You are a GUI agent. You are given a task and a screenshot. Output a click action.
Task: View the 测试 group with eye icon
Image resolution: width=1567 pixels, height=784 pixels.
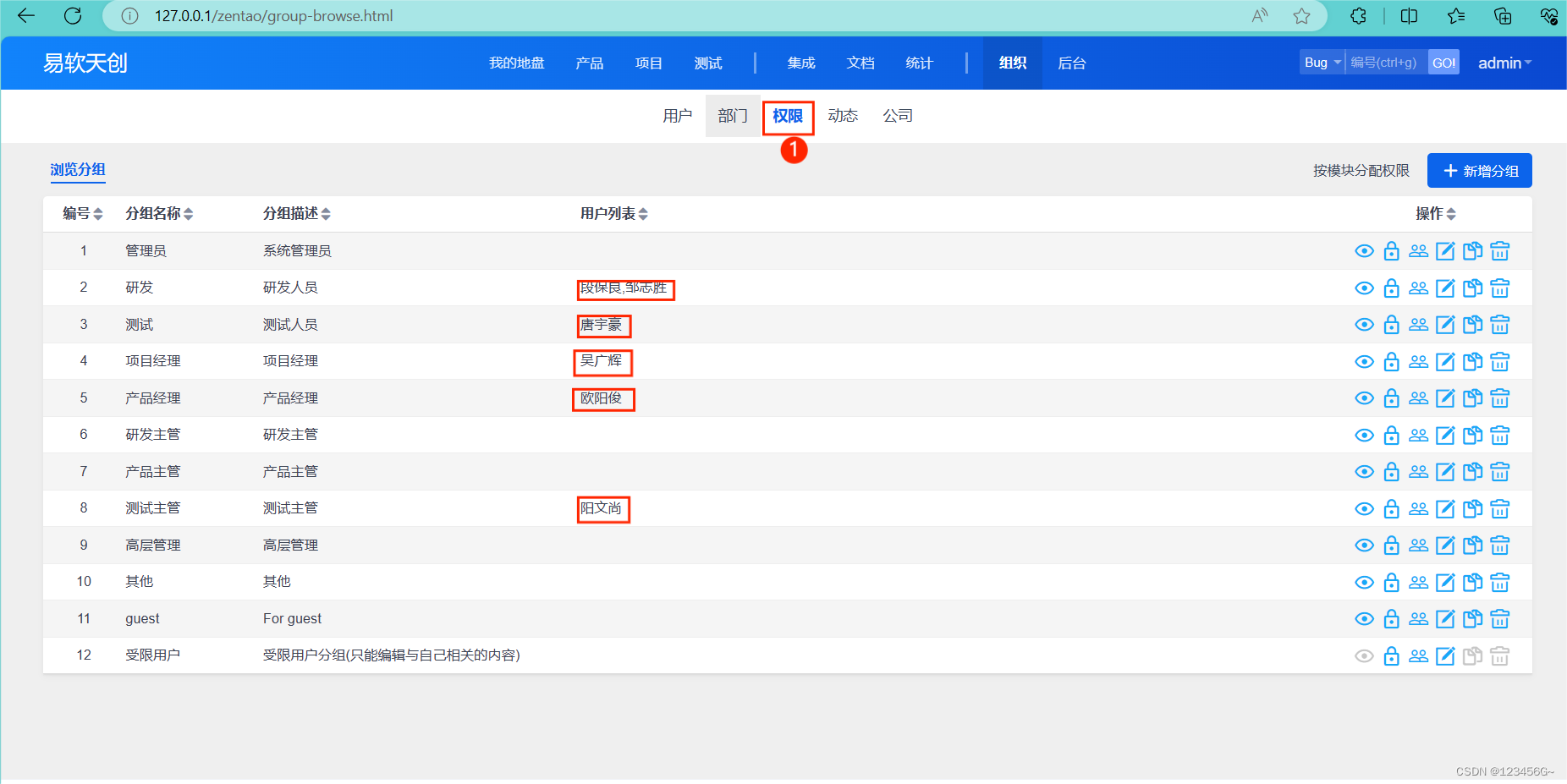pos(1364,325)
